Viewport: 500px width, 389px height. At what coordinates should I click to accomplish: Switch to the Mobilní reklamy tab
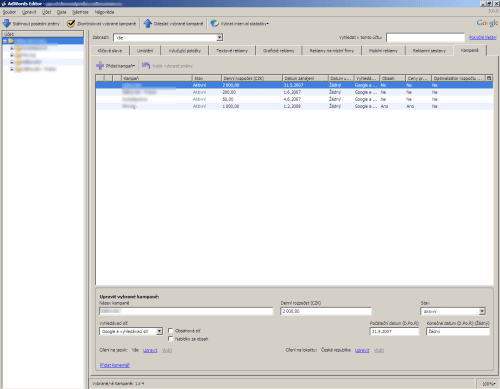383,51
